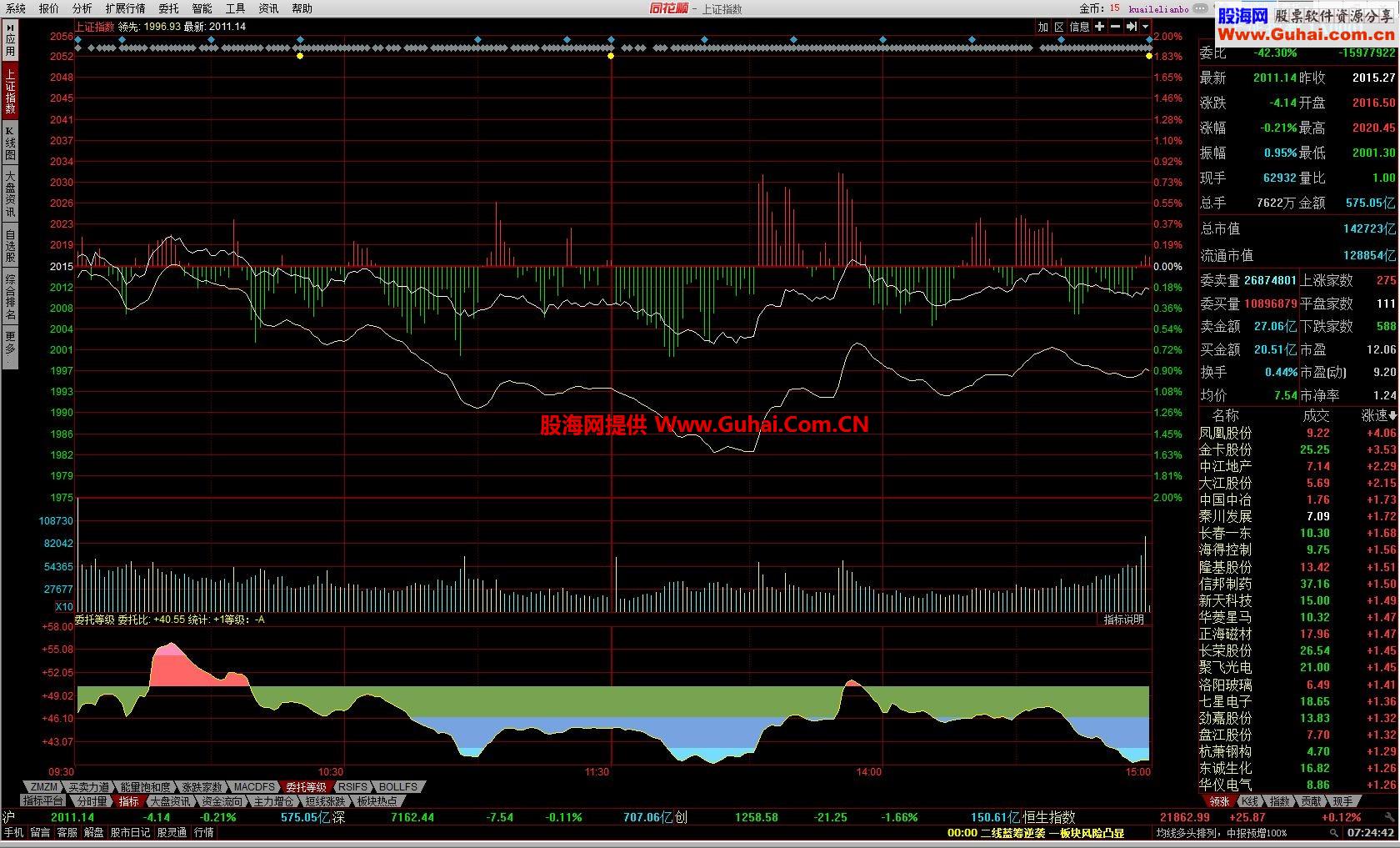1400x848 pixels.
Task: Switch to the MACDFS indicator tab
Action: [254, 787]
